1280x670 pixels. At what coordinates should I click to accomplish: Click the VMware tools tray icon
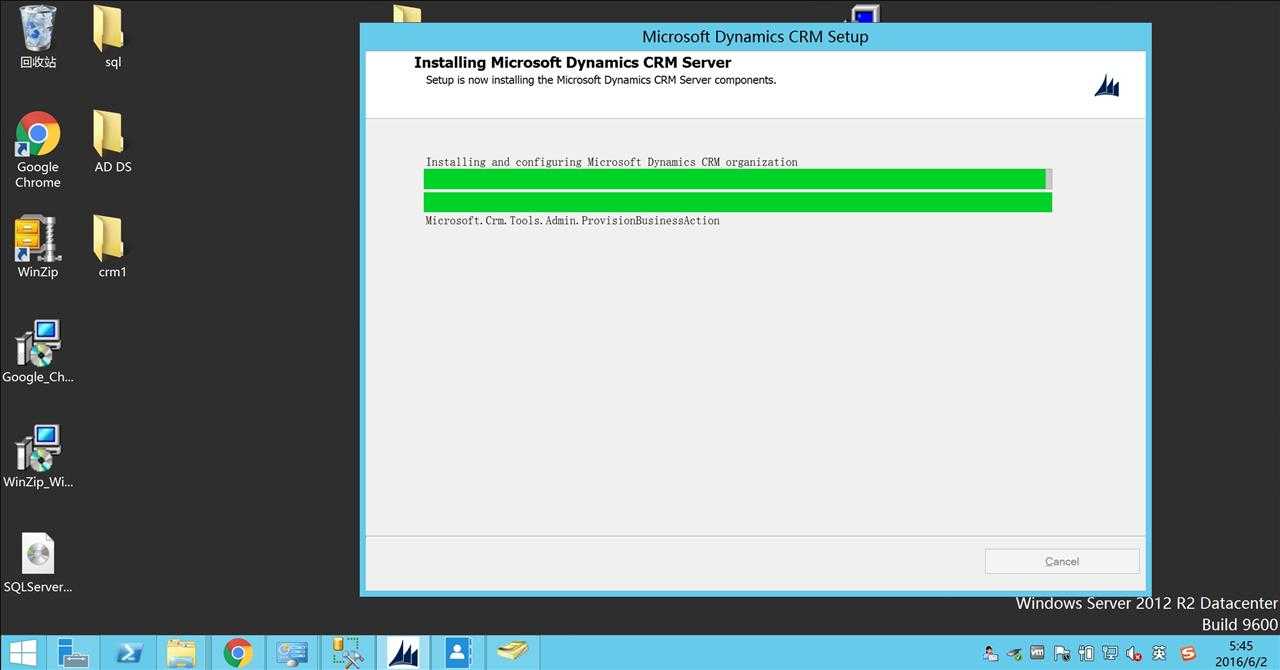(1038, 653)
